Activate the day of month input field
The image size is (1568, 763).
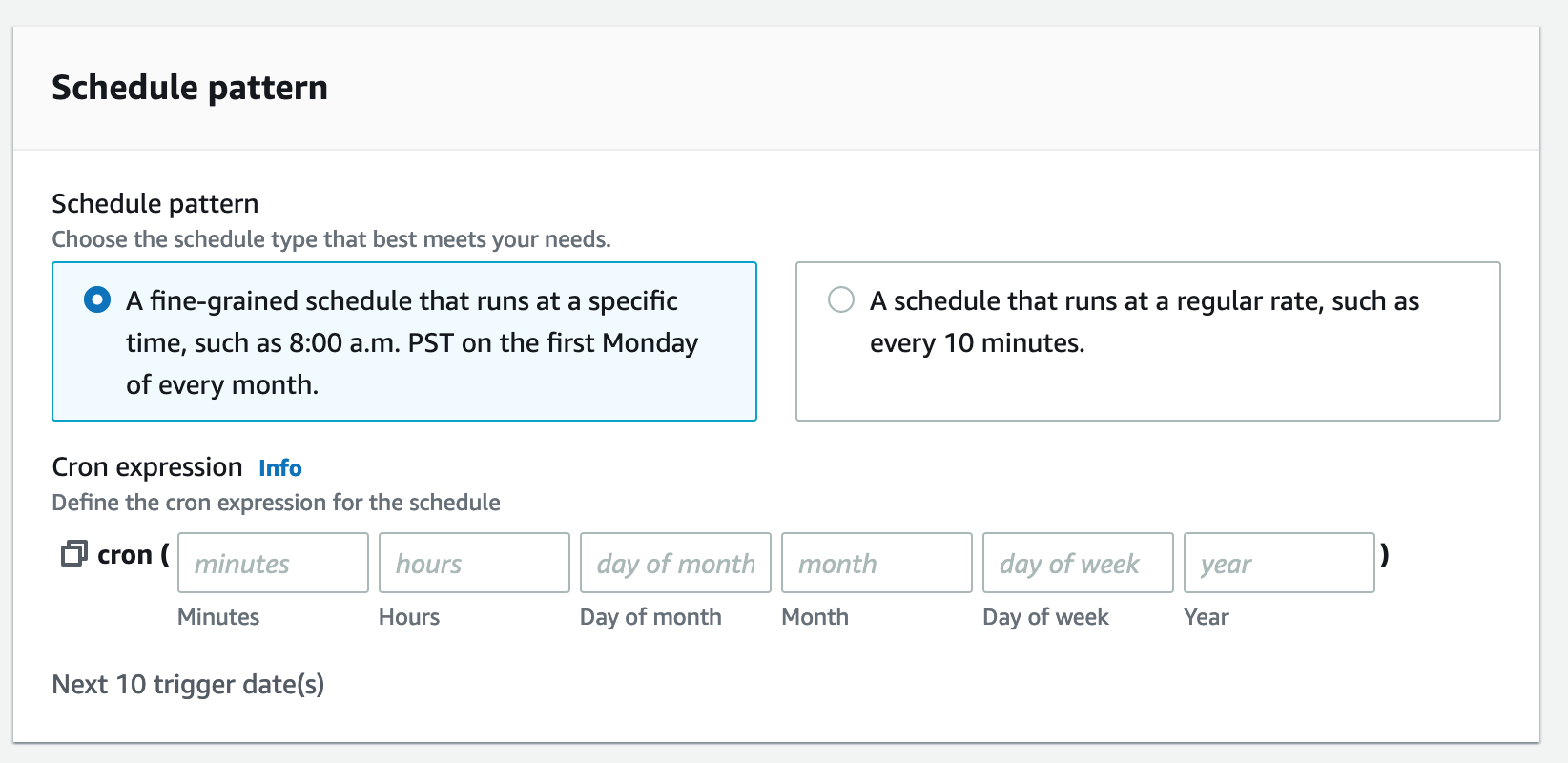(675, 563)
